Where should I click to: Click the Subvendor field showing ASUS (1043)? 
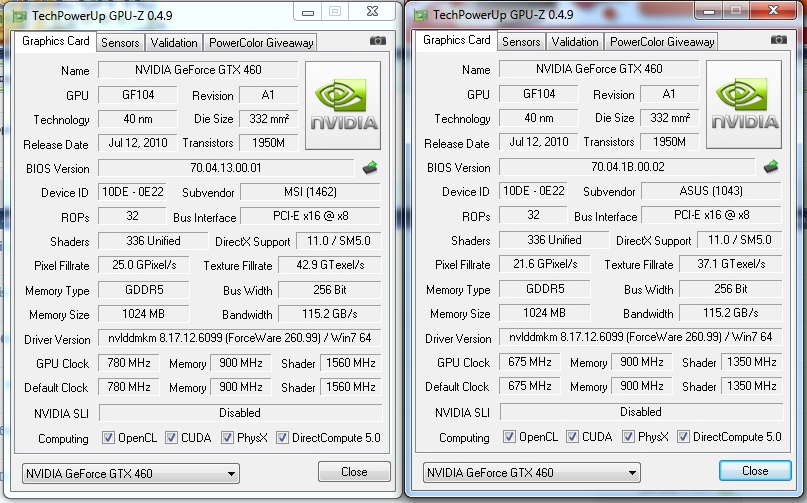tap(711, 191)
